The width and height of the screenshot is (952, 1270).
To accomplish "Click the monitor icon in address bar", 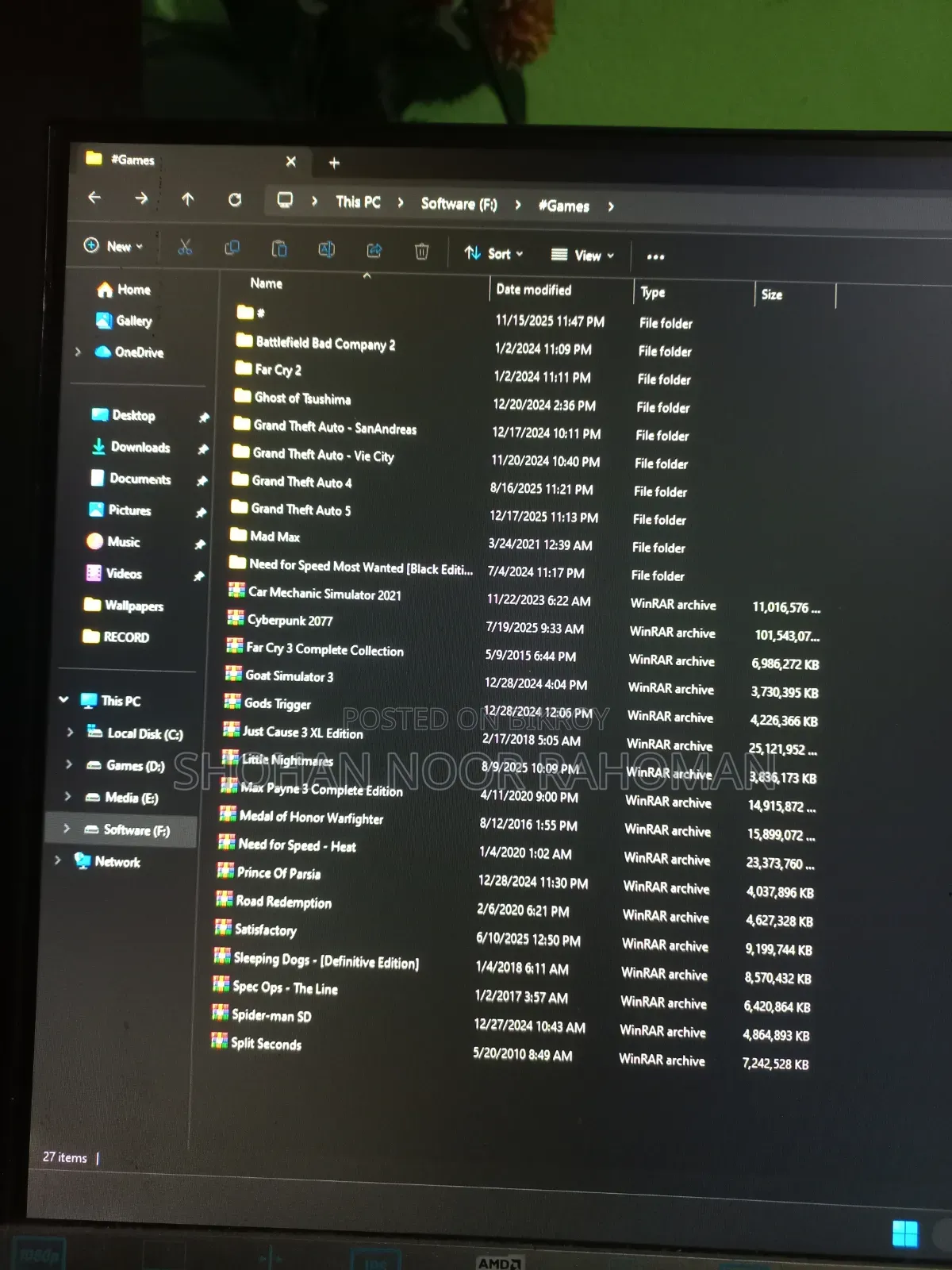I will tap(285, 200).
